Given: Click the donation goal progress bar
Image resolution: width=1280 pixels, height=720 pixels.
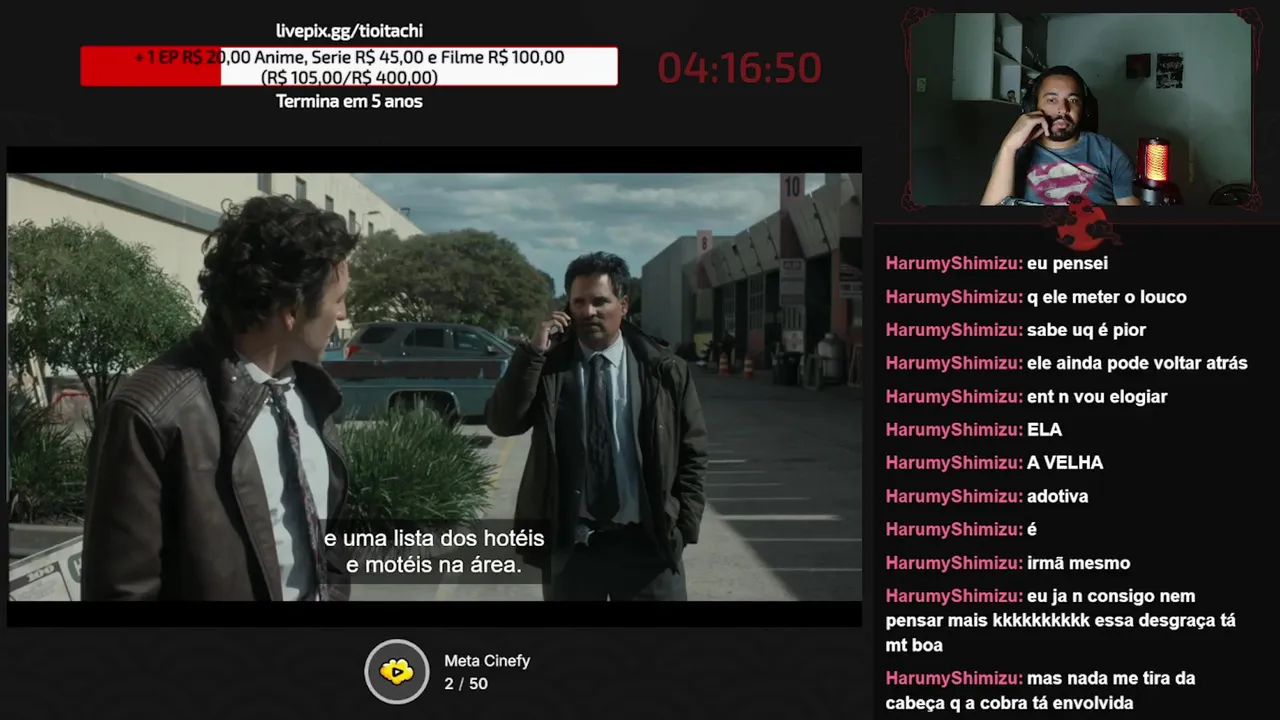Looking at the screenshot, I should 349,66.
